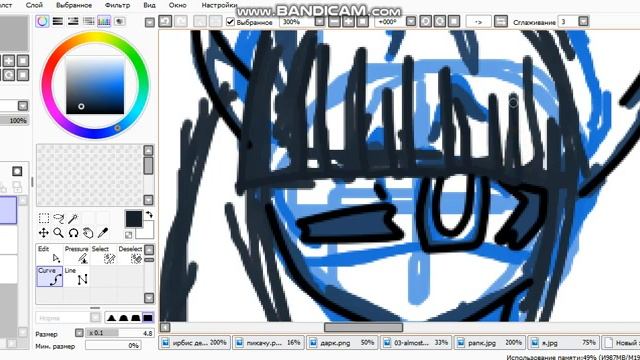Select the eyedropper color picker tool
Image resolution: width=640 pixels, height=360 pixels.
pos(103,233)
